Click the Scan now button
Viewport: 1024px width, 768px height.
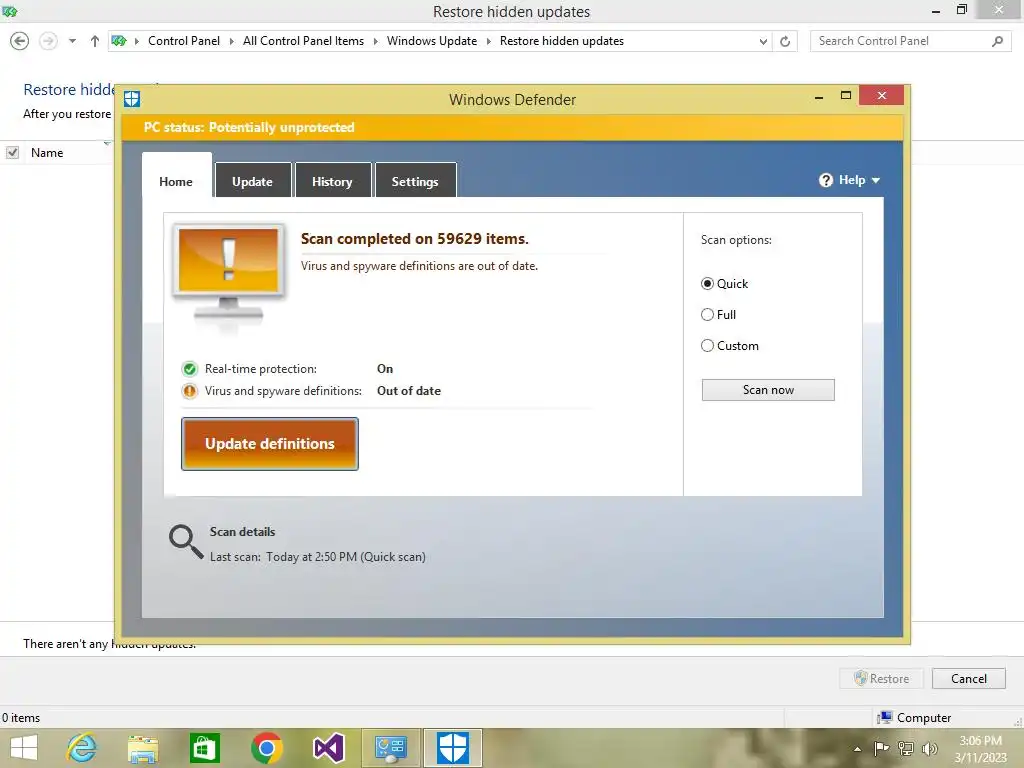coord(768,390)
